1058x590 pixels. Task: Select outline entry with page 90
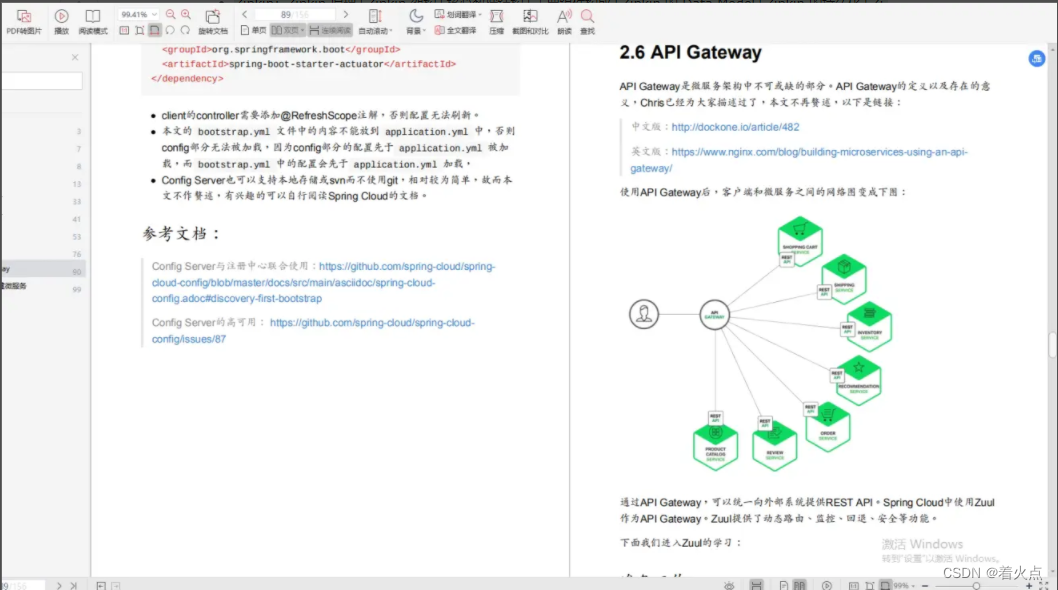pyautogui.click(x=43, y=271)
